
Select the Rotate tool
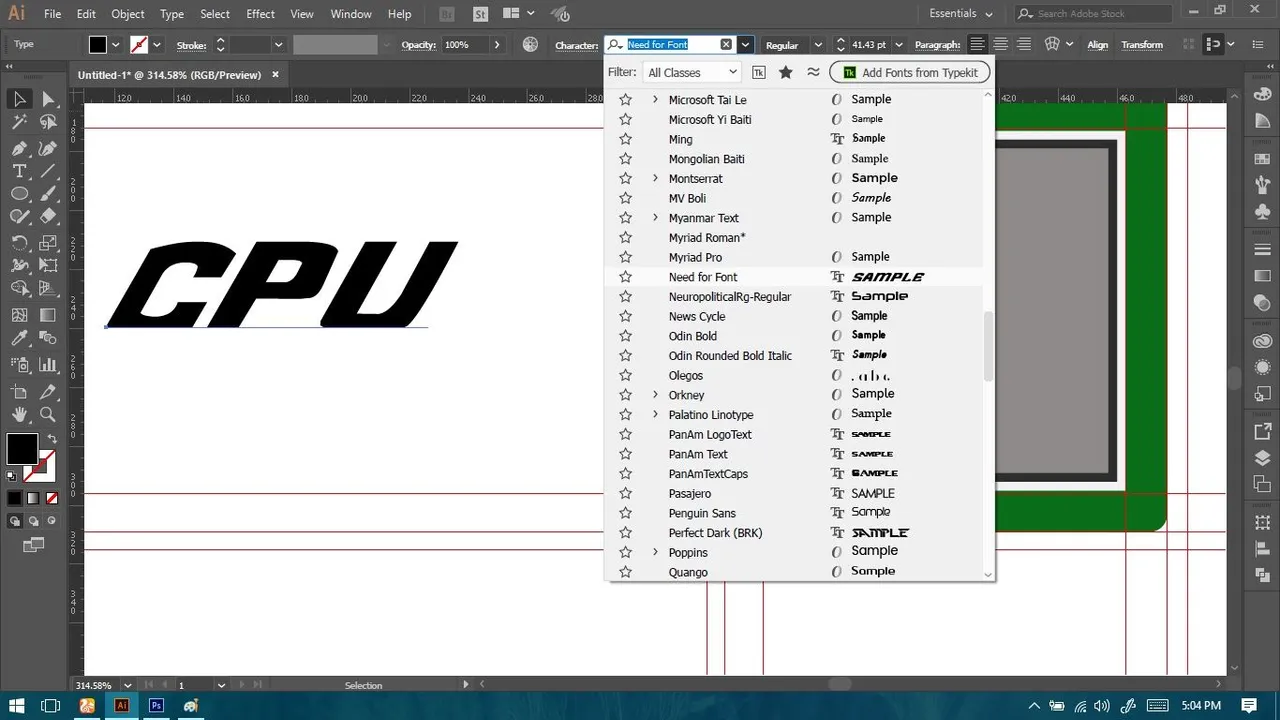tap(19, 243)
